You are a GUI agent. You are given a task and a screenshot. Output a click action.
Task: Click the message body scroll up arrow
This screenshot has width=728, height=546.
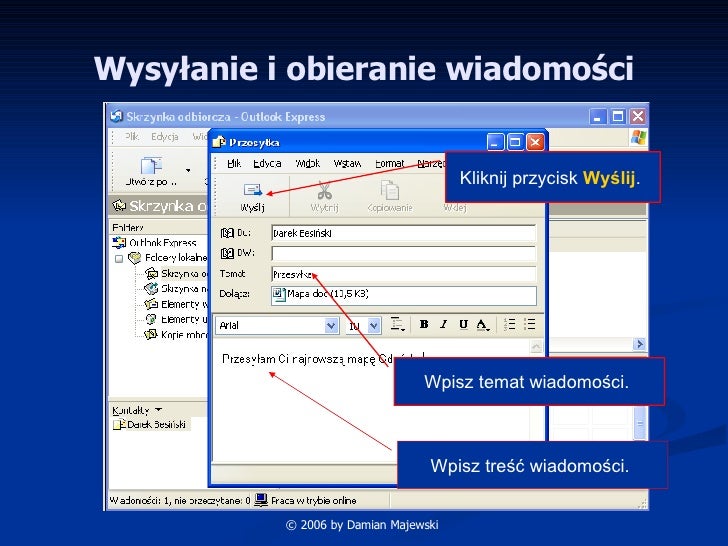tap(536, 346)
